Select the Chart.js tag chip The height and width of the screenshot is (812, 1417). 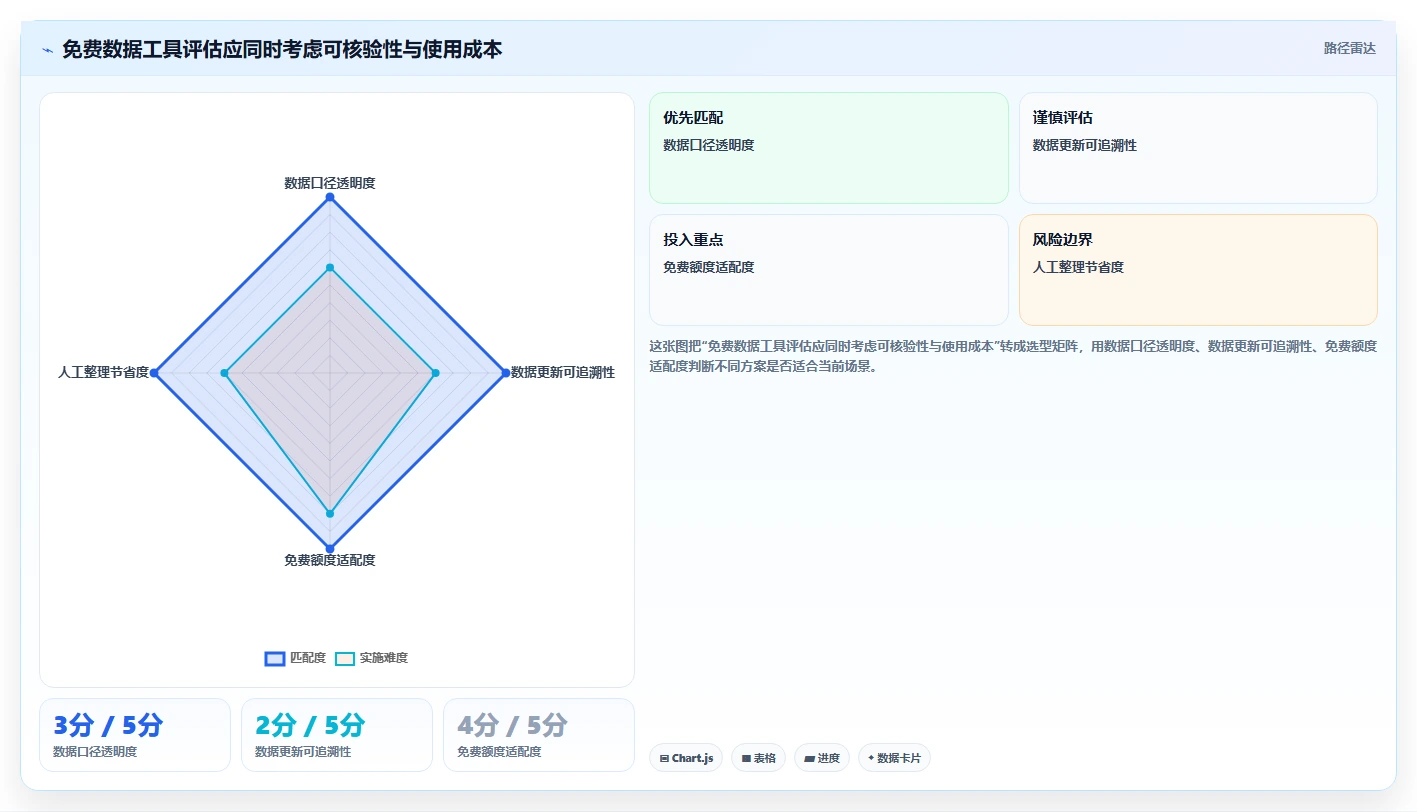[x=686, y=758]
